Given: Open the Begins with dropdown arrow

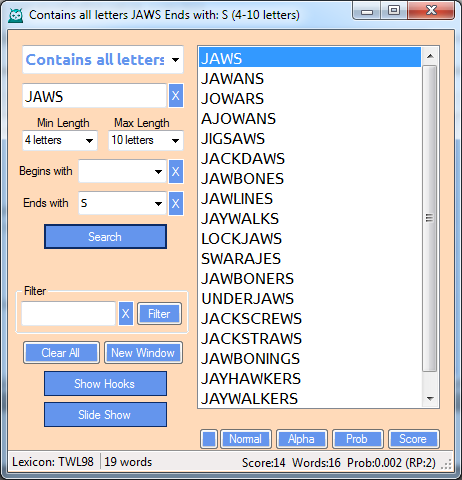Looking at the screenshot, I should (x=158, y=172).
